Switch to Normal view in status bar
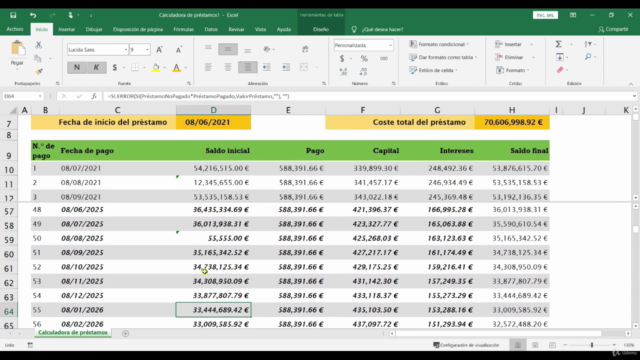The width and height of the screenshot is (640, 360). pyautogui.click(x=518, y=345)
